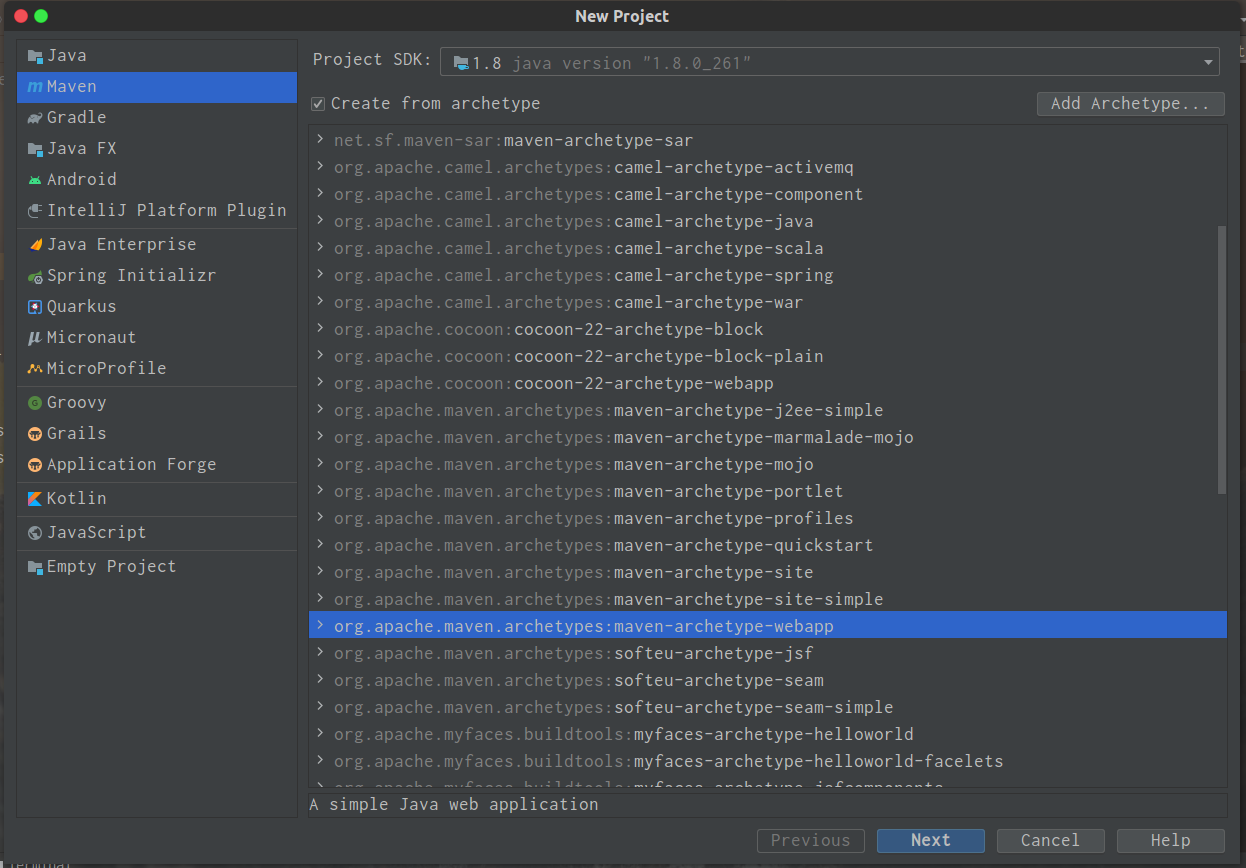This screenshot has height=868, width=1246.
Task: Select Gradle project type label
Action: click(x=76, y=118)
